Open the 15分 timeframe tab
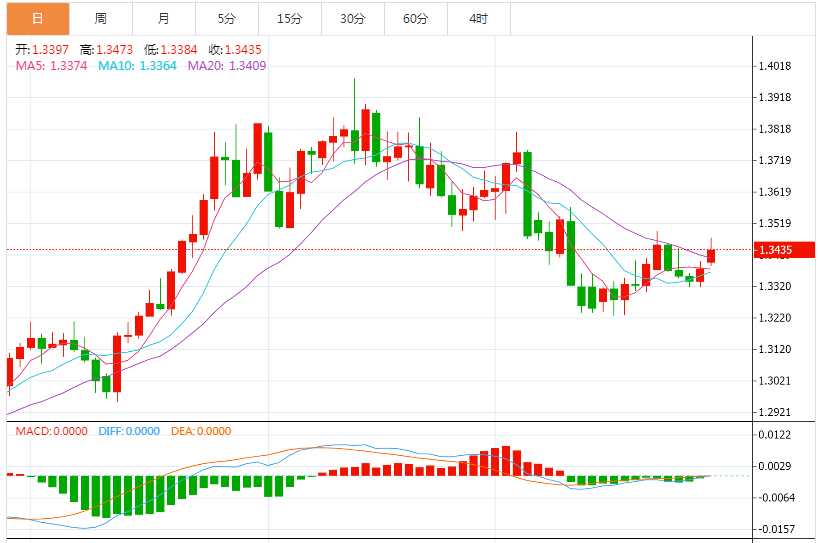818x543 pixels. pyautogui.click(x=290, y=19)
